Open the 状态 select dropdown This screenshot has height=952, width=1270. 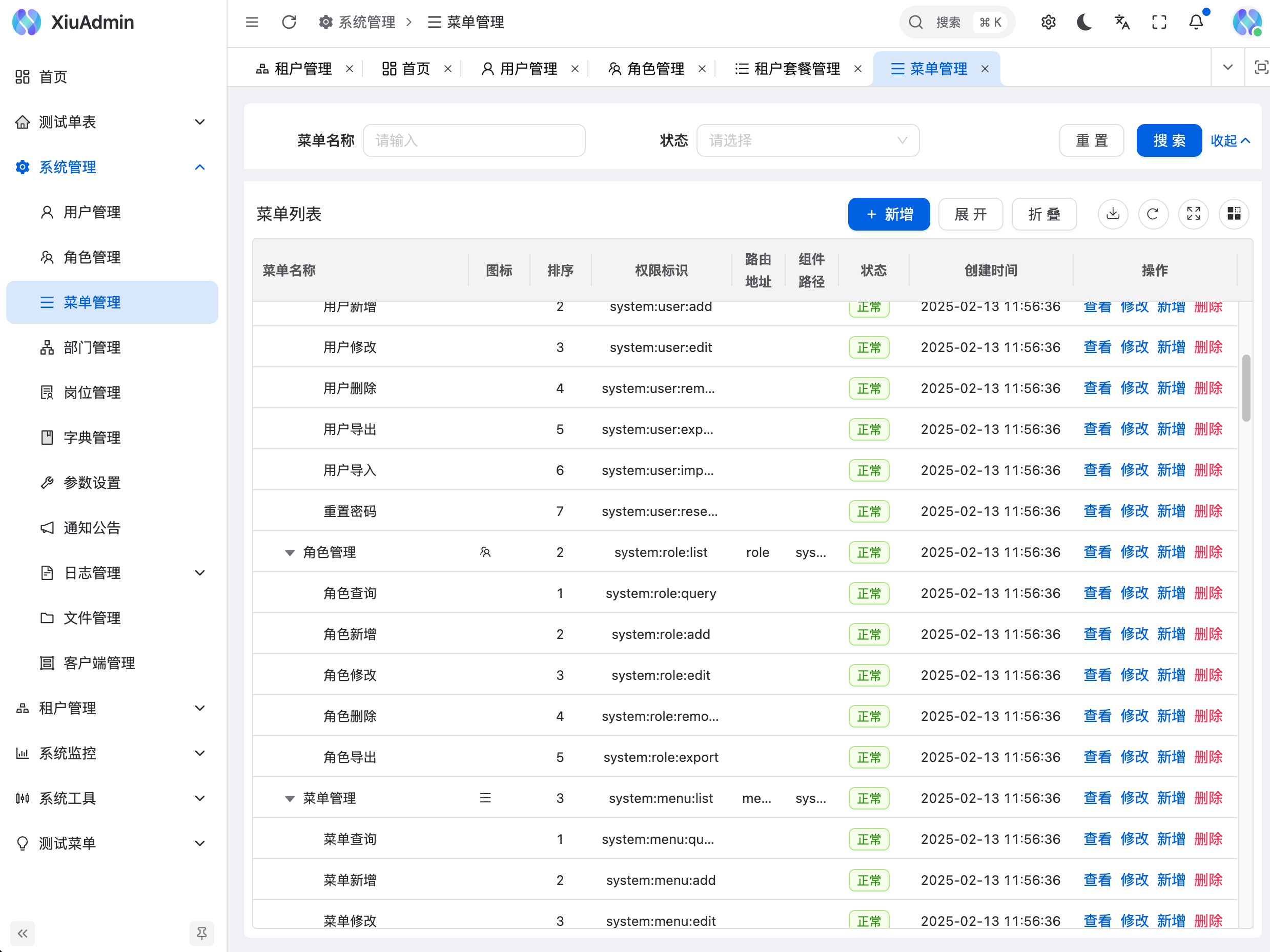807,140
